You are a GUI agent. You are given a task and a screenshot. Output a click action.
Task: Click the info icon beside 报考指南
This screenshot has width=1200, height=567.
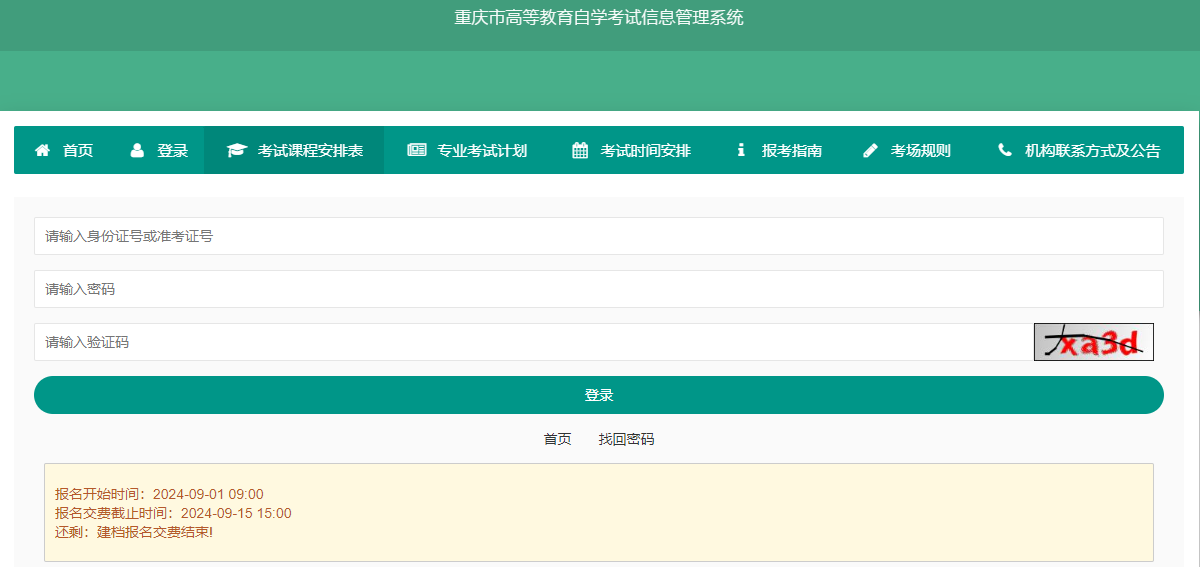tap(741, 151)
